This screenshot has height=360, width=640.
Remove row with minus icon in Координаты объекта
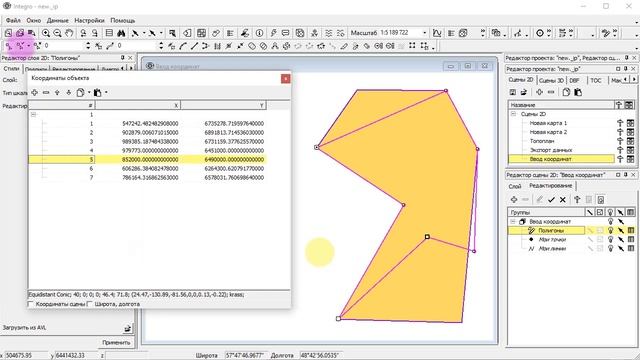pyautogui.click(x=46, y=93)
